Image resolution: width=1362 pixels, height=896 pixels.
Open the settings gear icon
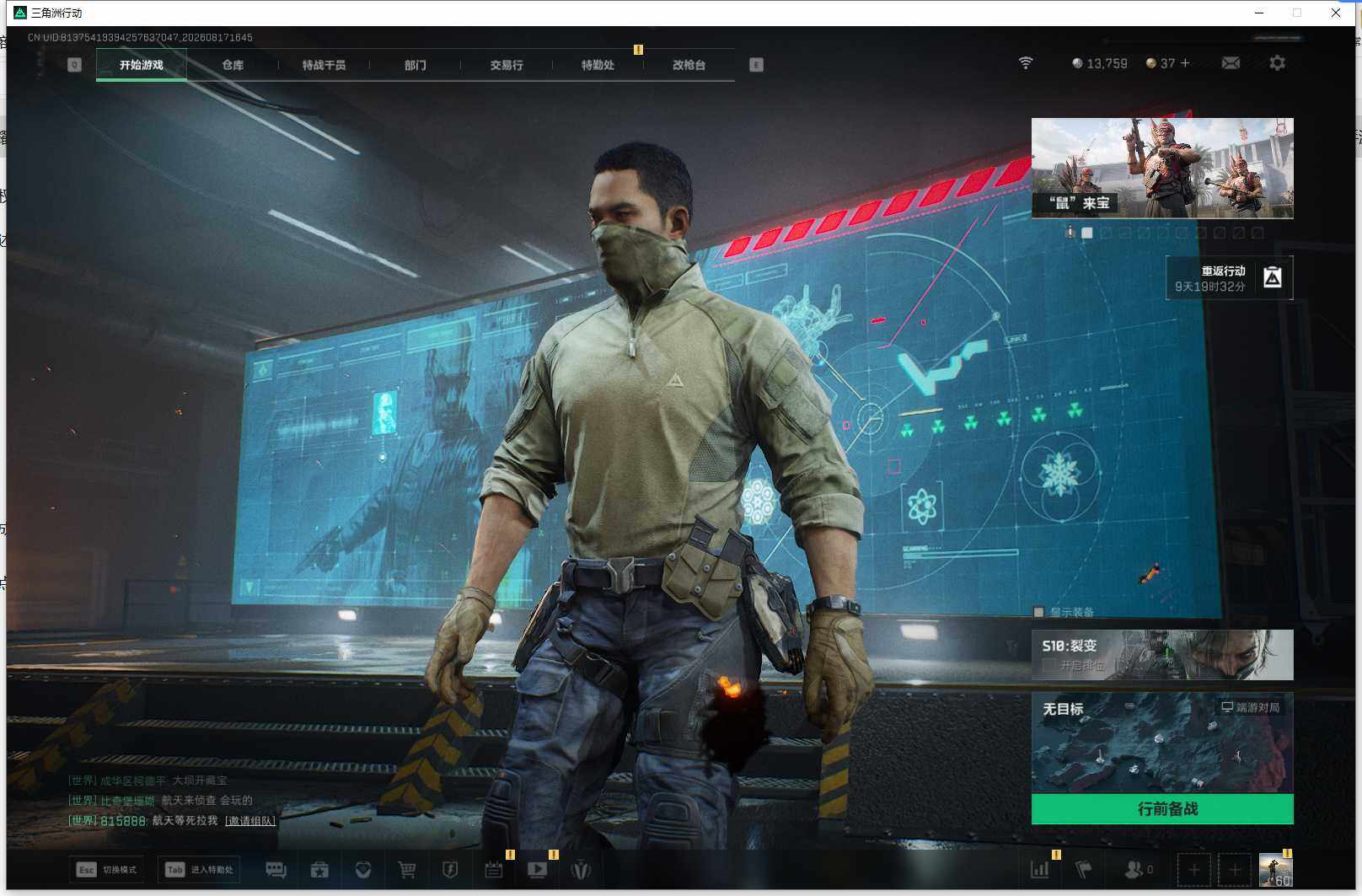[x=1277, y=63]
